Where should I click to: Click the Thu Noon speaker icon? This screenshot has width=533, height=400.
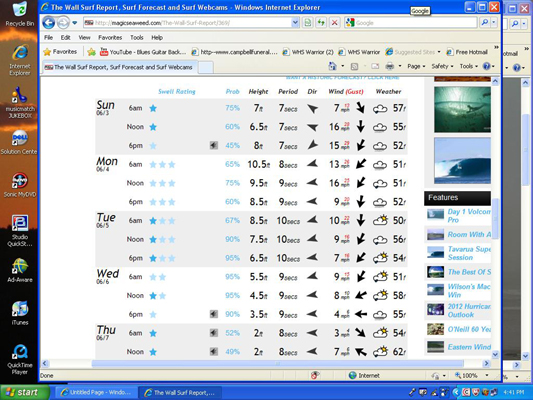(213, 351)
